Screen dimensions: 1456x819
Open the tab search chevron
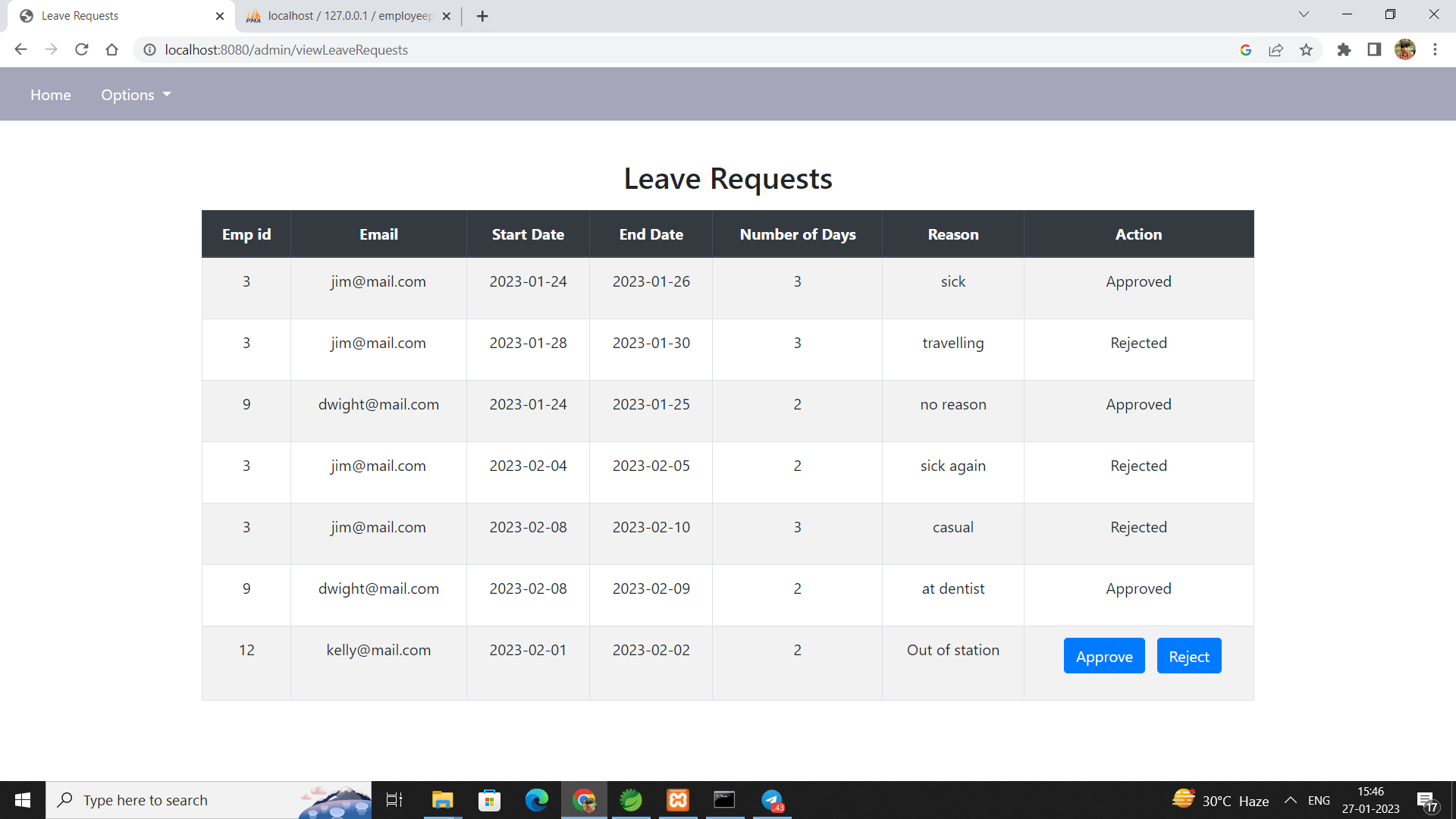(1304, 14)
